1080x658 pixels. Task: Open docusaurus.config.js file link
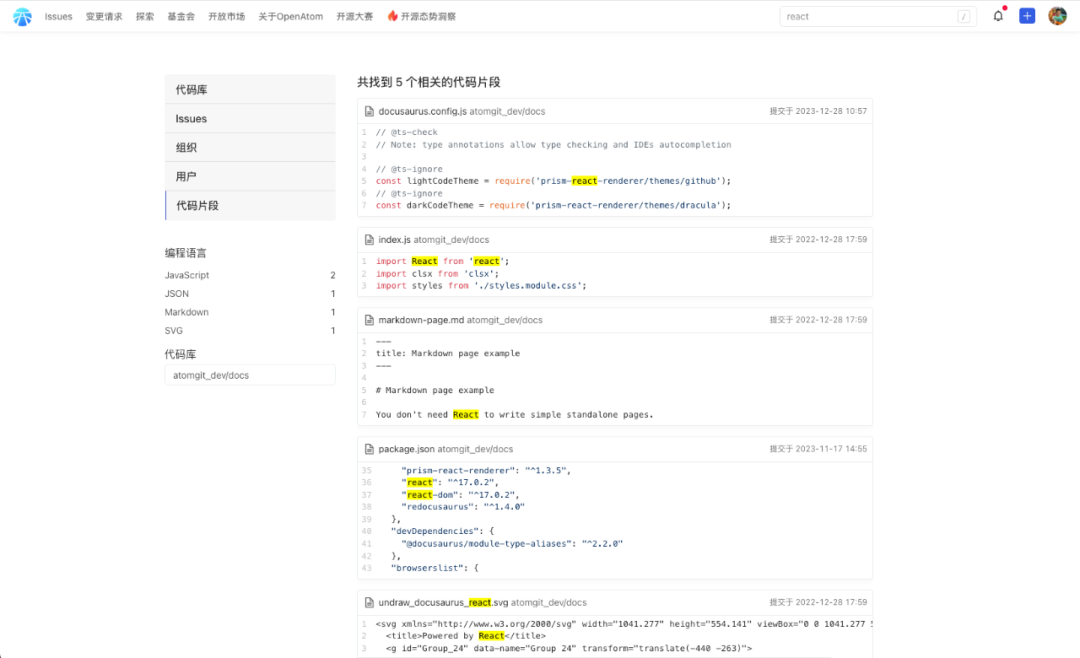[x=422, y=111]
